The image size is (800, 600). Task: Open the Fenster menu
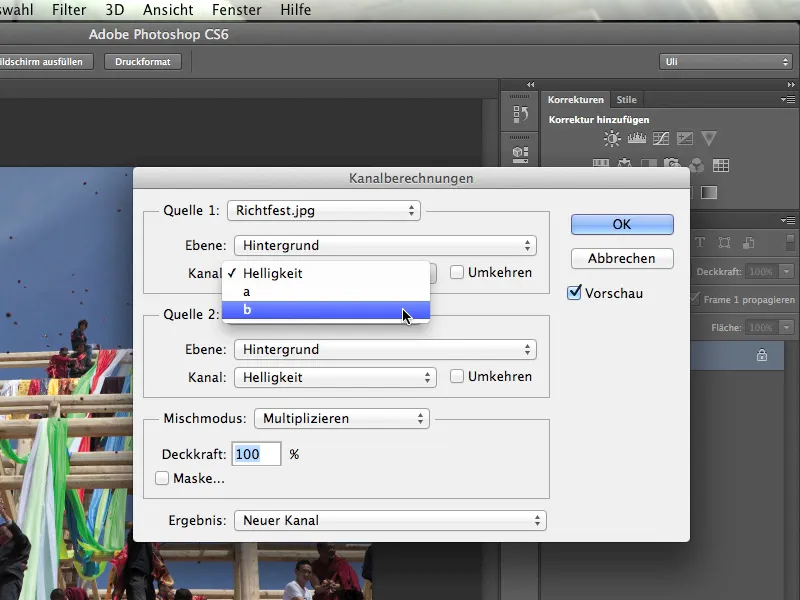[x=237, y=10]
